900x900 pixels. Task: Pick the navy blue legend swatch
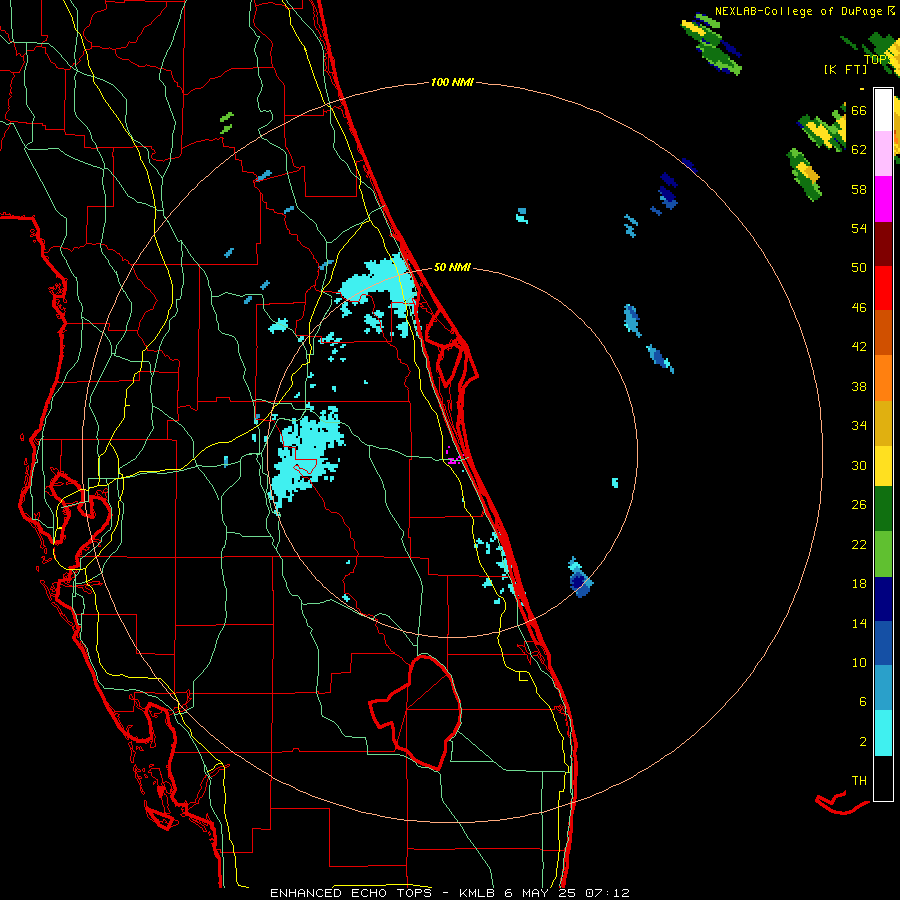(x=883, y=599)
